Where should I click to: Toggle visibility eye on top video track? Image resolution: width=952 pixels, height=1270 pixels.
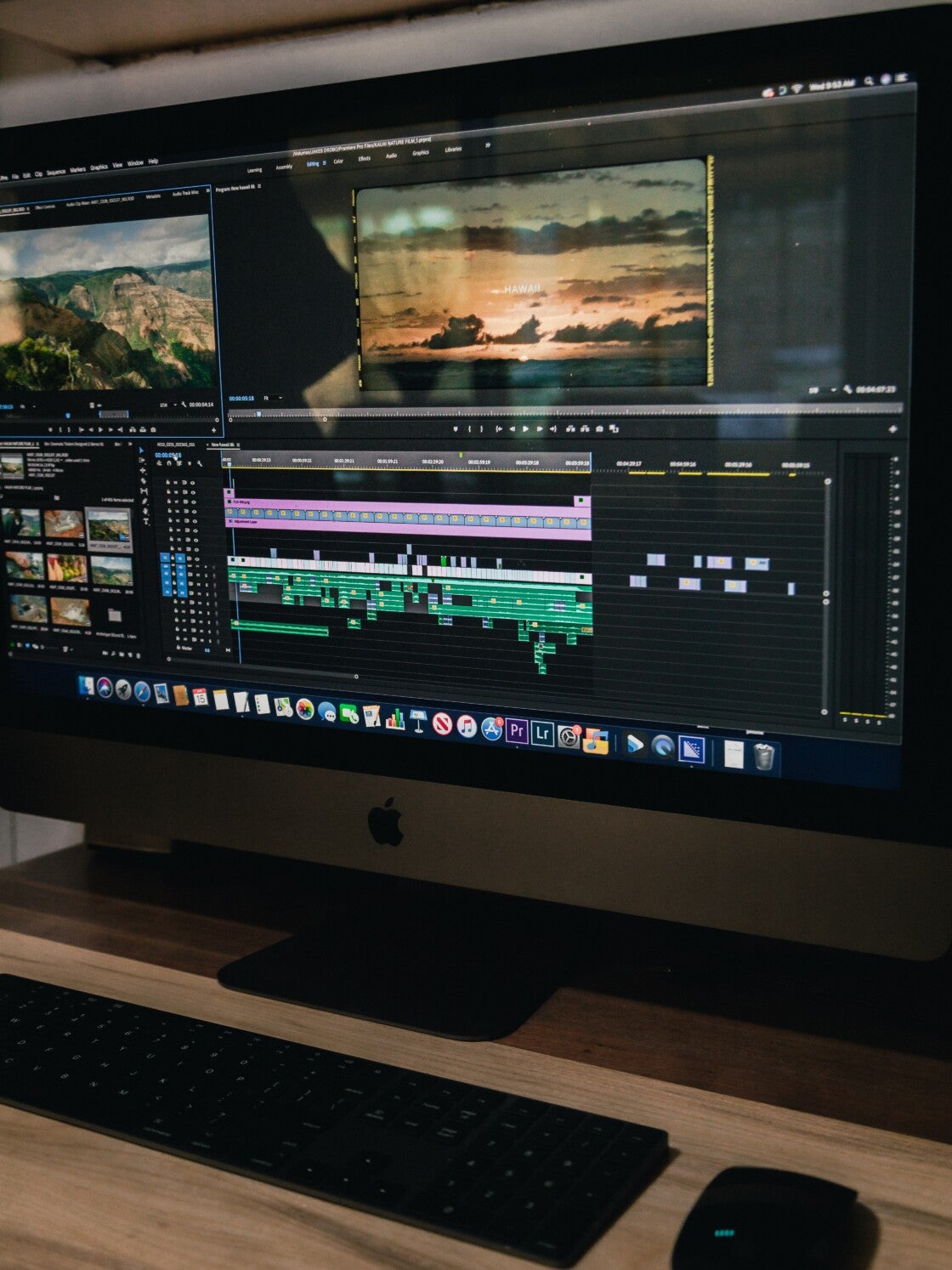click(194, 483)
